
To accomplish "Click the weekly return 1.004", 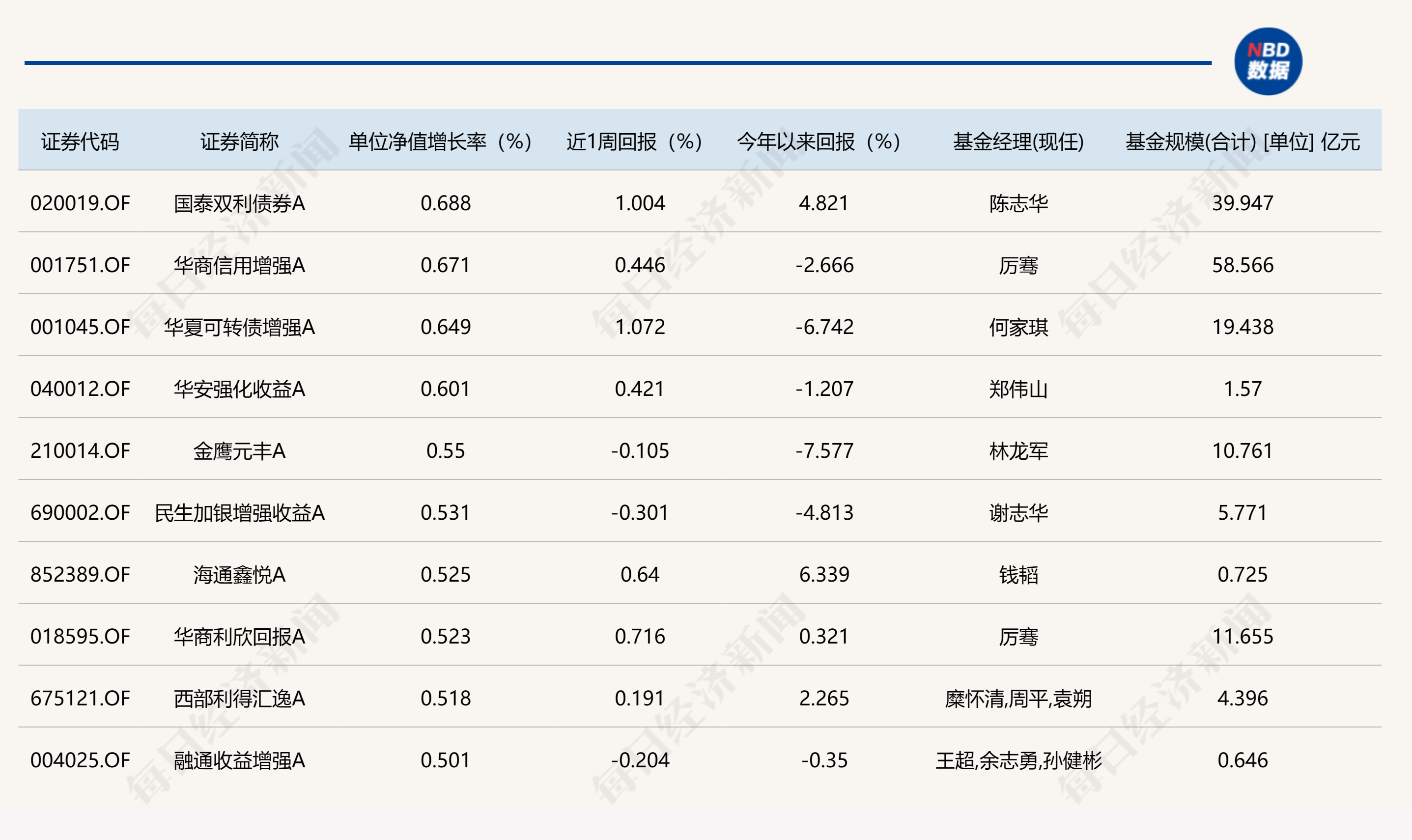I will [640, 203].
